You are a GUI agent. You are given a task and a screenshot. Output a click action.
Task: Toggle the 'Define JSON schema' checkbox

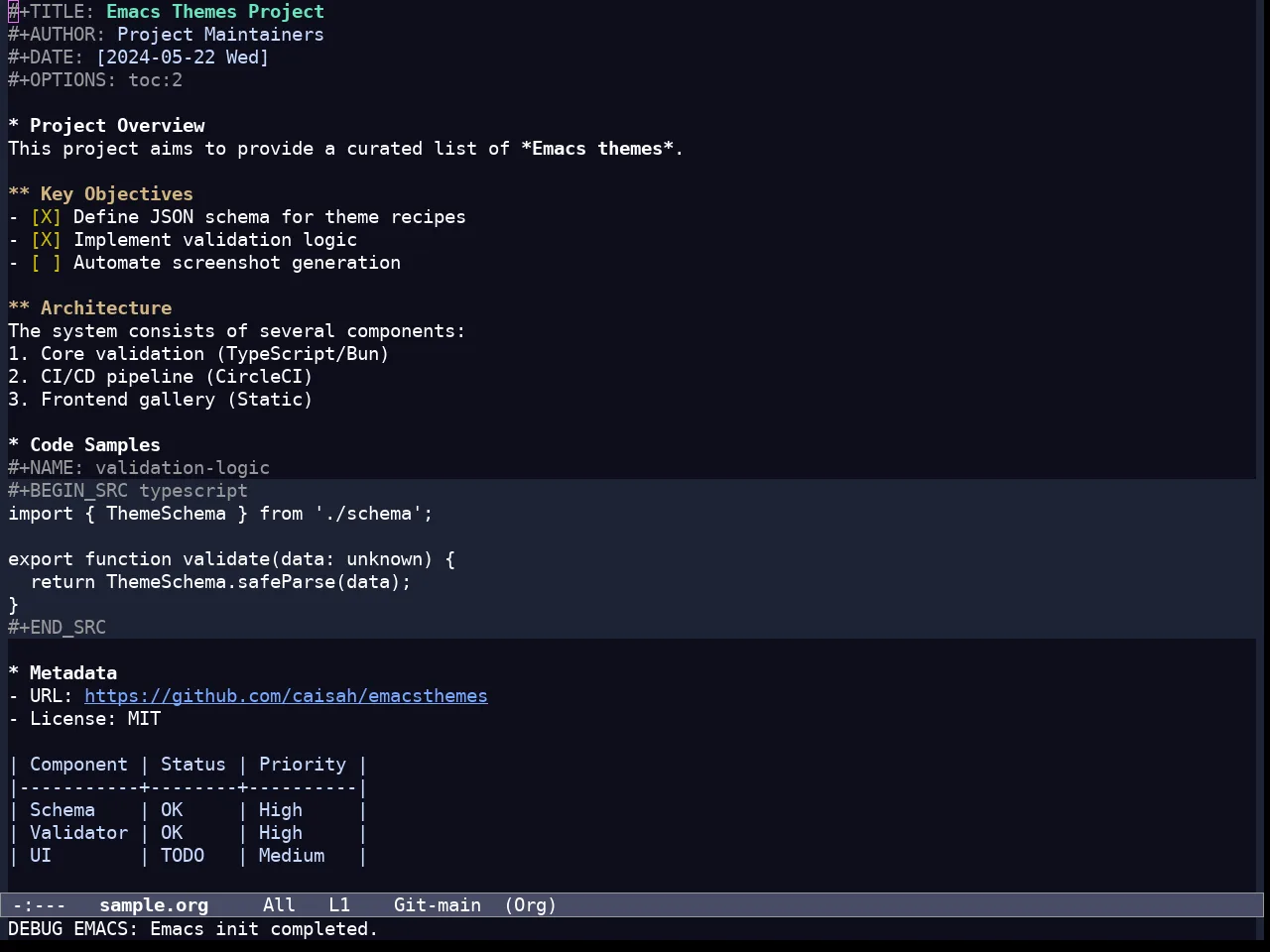tap(46, 217)
